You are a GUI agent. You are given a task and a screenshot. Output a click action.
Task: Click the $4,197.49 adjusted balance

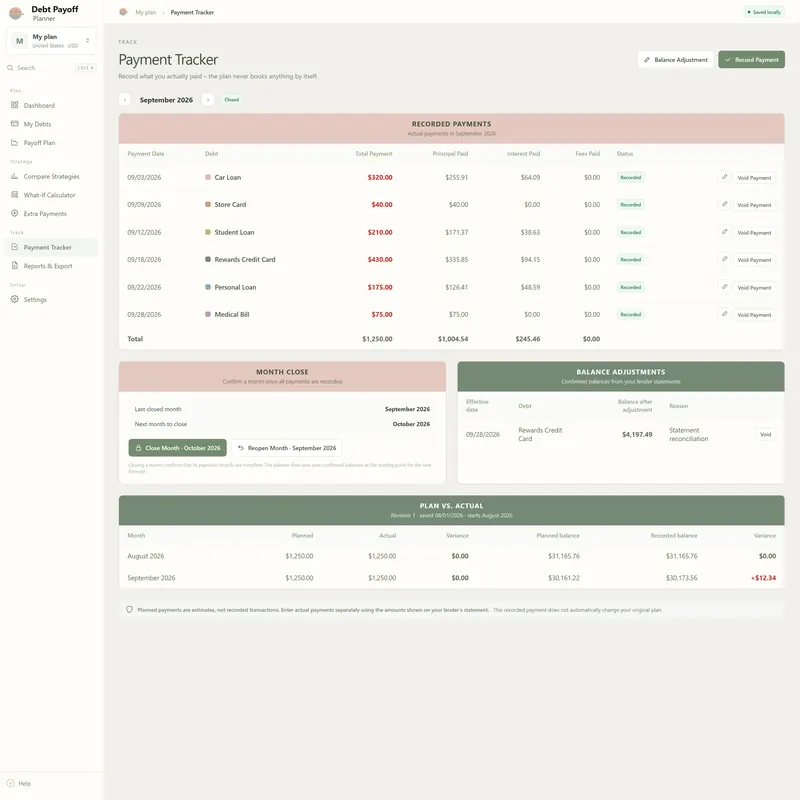(637, 435)
